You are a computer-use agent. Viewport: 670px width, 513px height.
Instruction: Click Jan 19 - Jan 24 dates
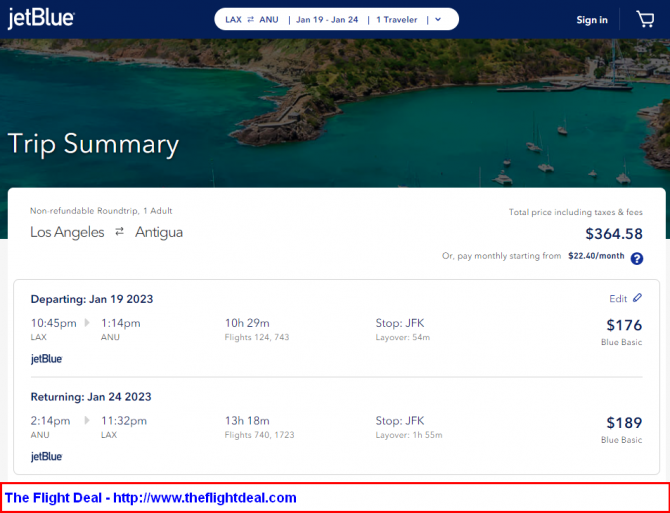(x=327, y=20)
